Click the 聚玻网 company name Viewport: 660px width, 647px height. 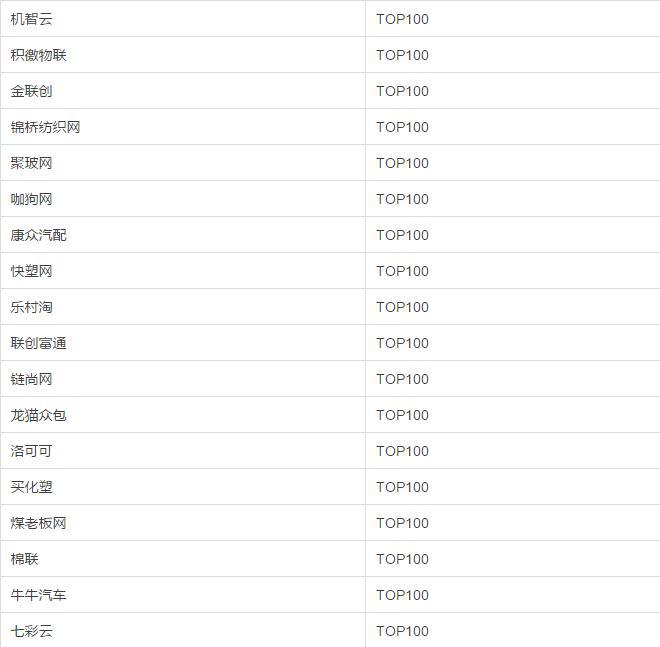[32, 163]
